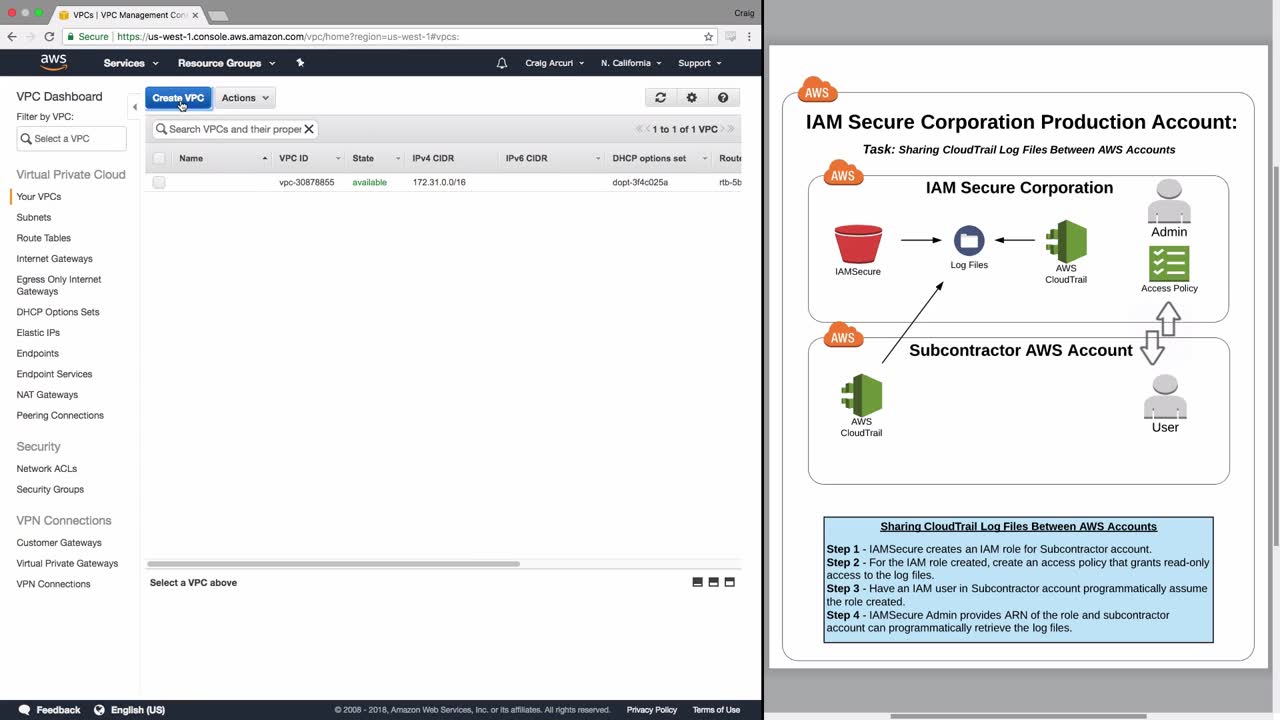Click the 172.31.0.0/16 CIDR cell
This screenshot has width=1280, height=720.
pos(439,182)
